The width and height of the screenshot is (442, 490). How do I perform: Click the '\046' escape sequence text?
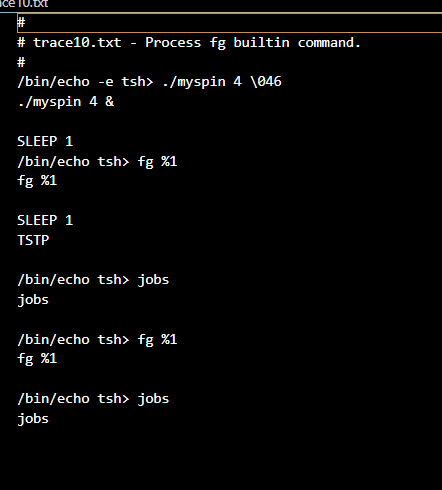click(x=266, y=82)
